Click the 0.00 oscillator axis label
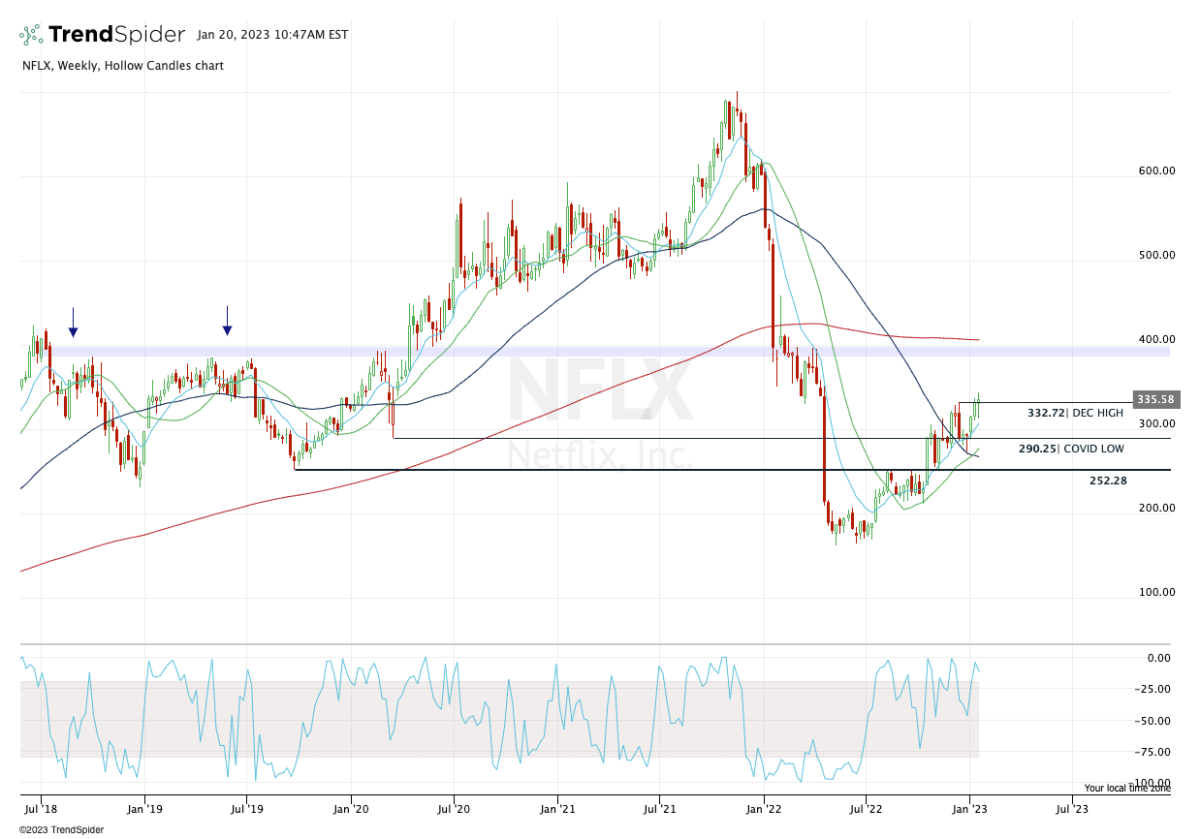This screenshot has width=1200, height=839. point(1161,658)
